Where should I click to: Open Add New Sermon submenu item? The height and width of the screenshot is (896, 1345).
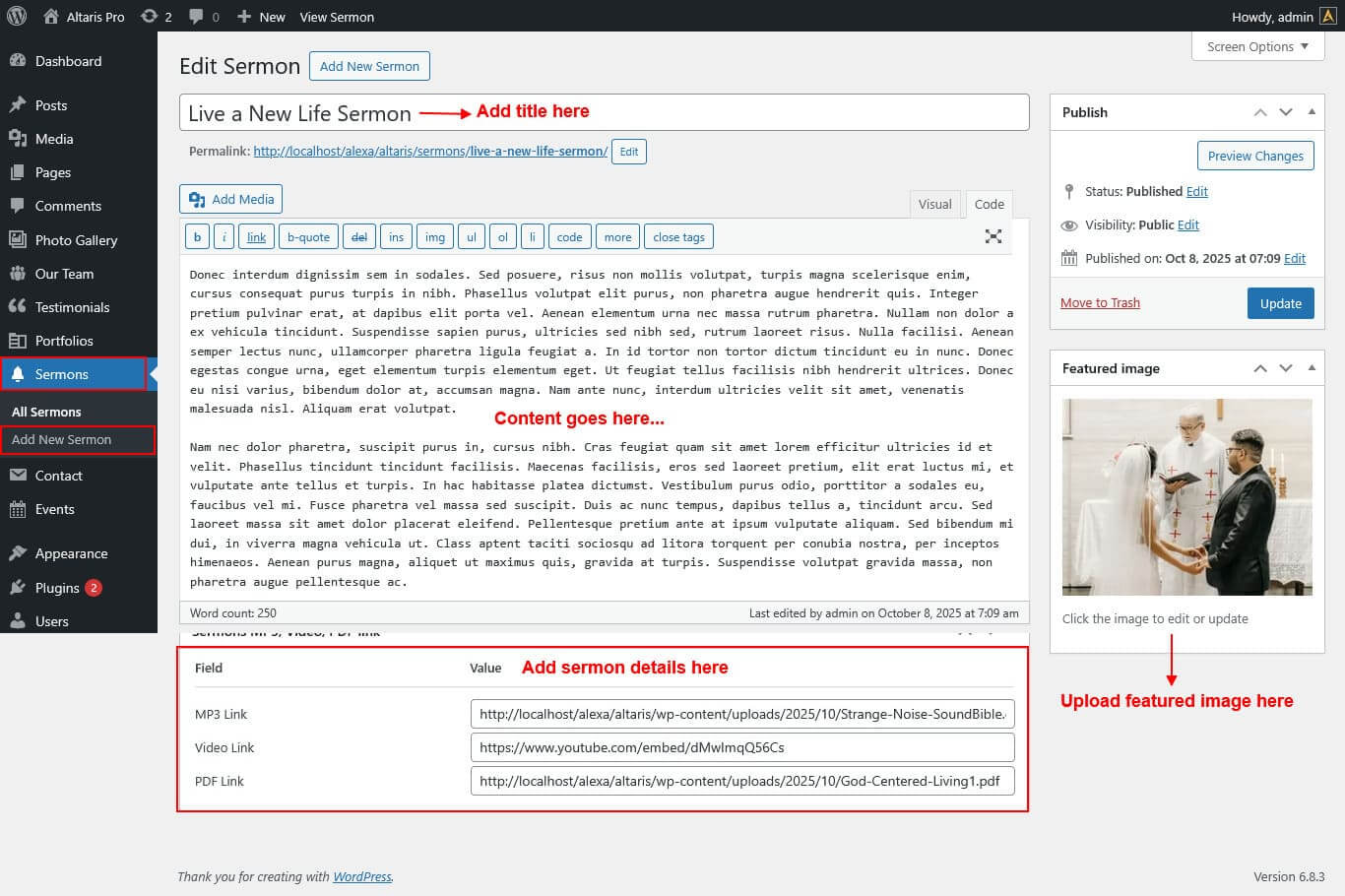point(61,440)
